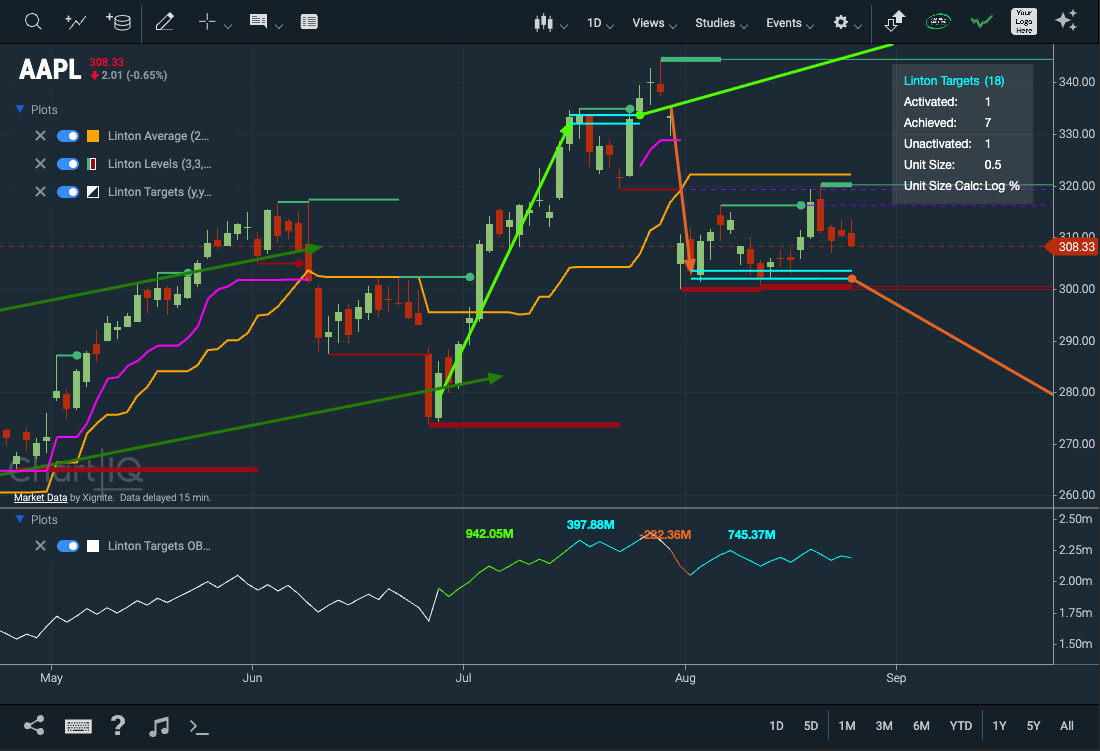This screenshot has width=1100, height=751.
Task: Click the Linton Targets (y,y...) legend label
Action: 159,192
